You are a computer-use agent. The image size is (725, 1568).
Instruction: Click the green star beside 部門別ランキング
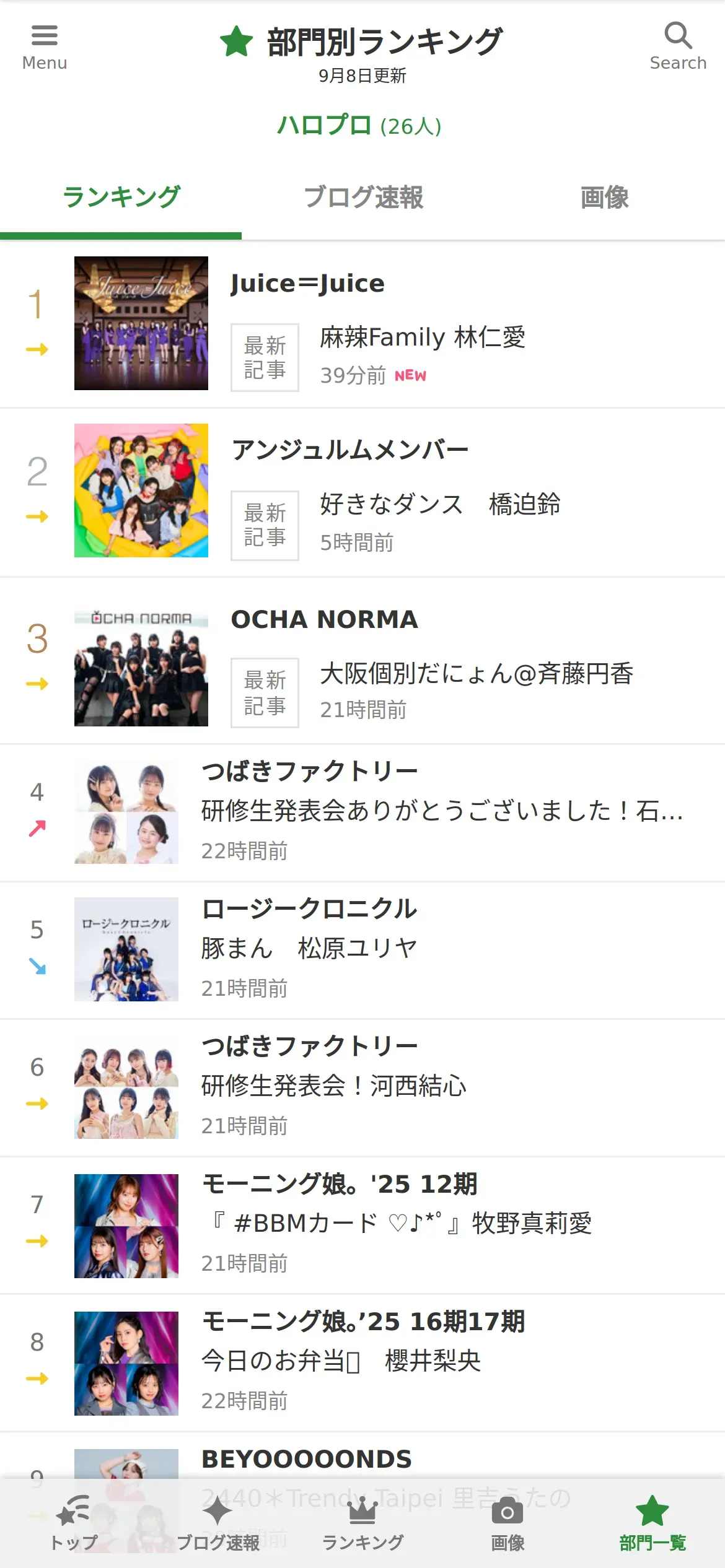pos(237,42)
